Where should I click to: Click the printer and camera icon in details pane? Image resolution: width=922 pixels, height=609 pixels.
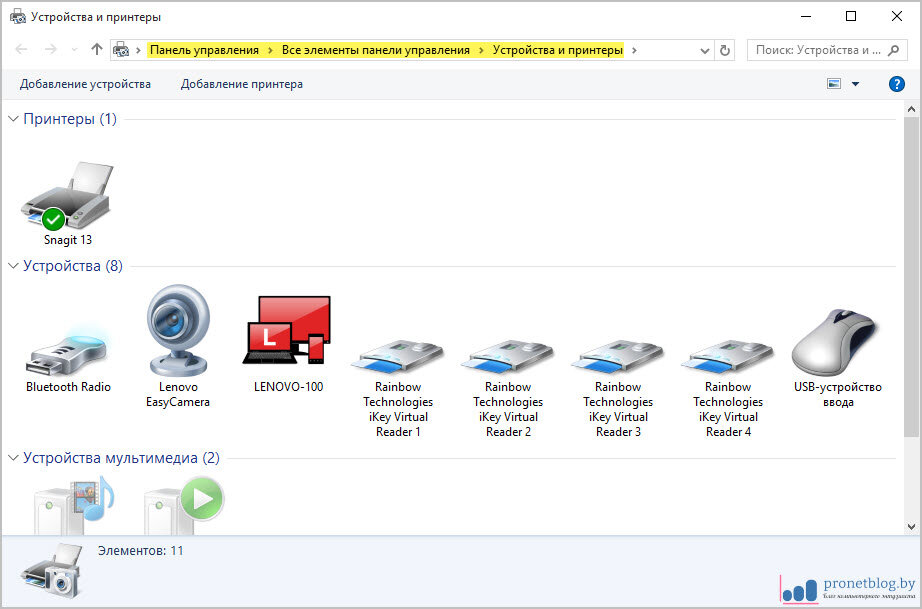[x=51, y=571]
